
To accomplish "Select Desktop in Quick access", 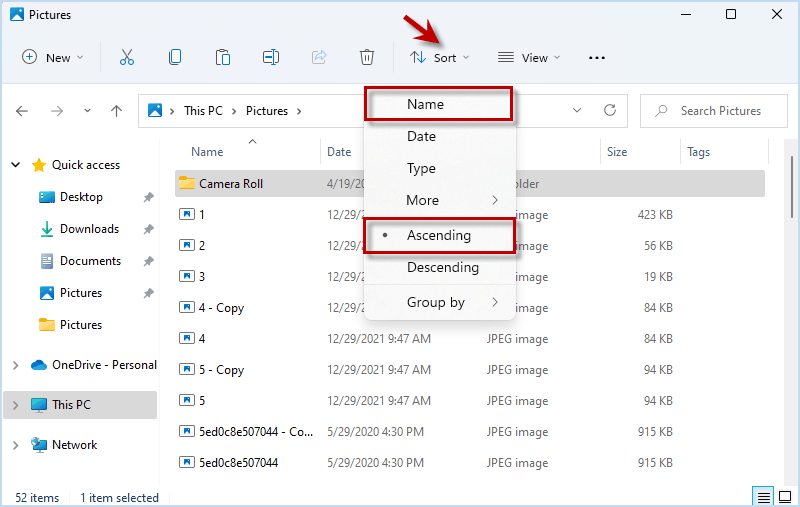I will [x=81, y=197].
